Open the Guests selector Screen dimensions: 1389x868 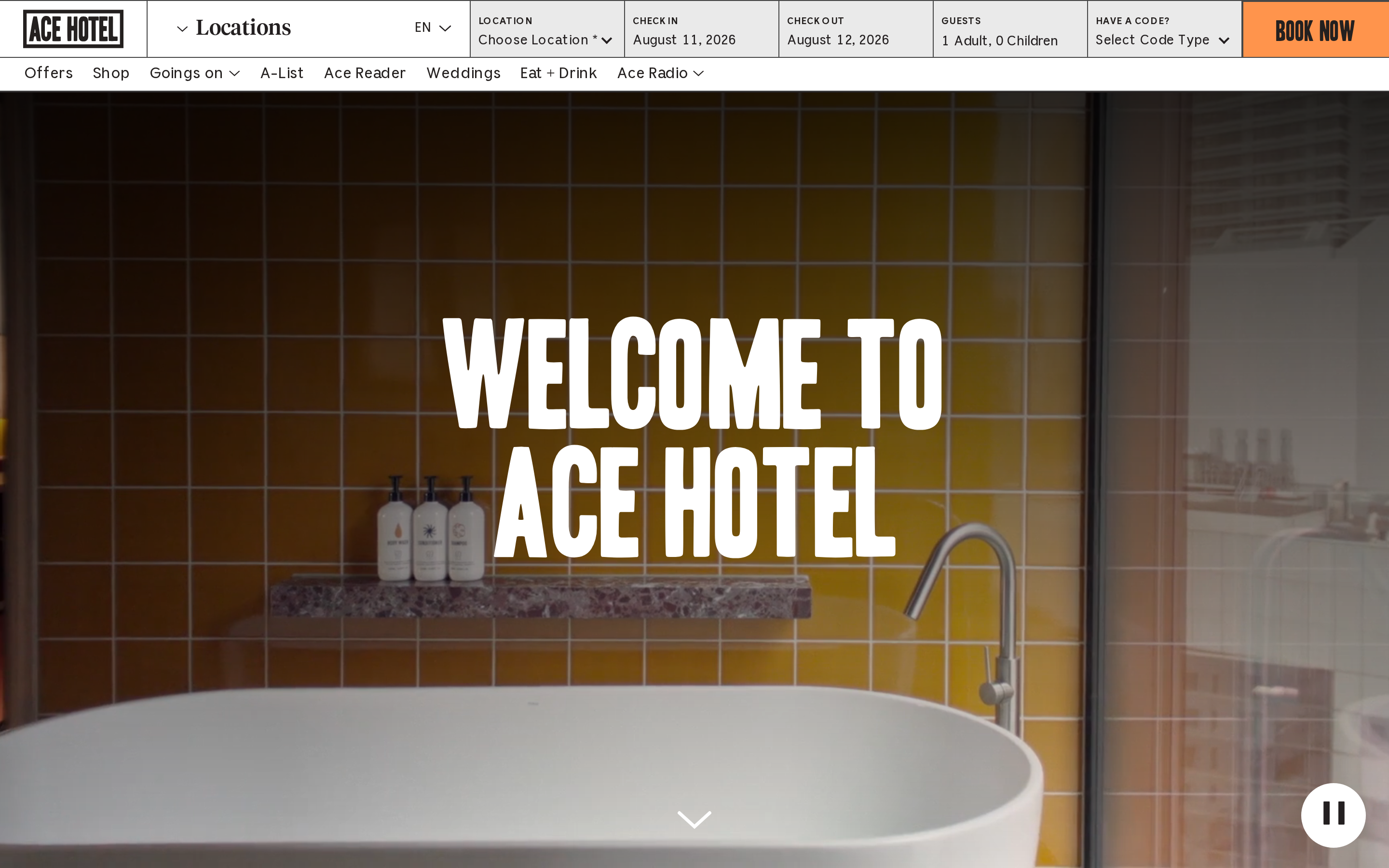(x=1010, y=29)
